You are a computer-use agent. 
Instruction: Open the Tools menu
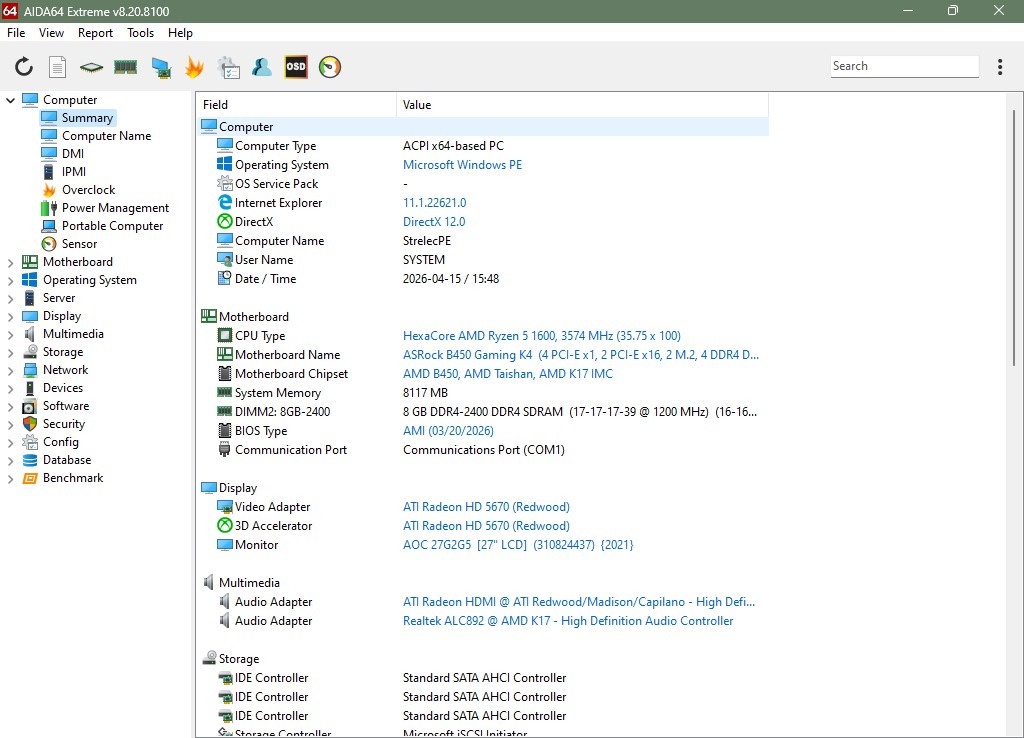click(x=140, y=33)
